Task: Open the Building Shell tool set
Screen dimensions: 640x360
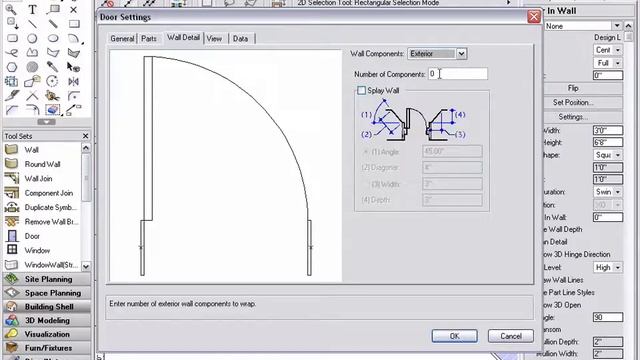Action: coord(47,307)
